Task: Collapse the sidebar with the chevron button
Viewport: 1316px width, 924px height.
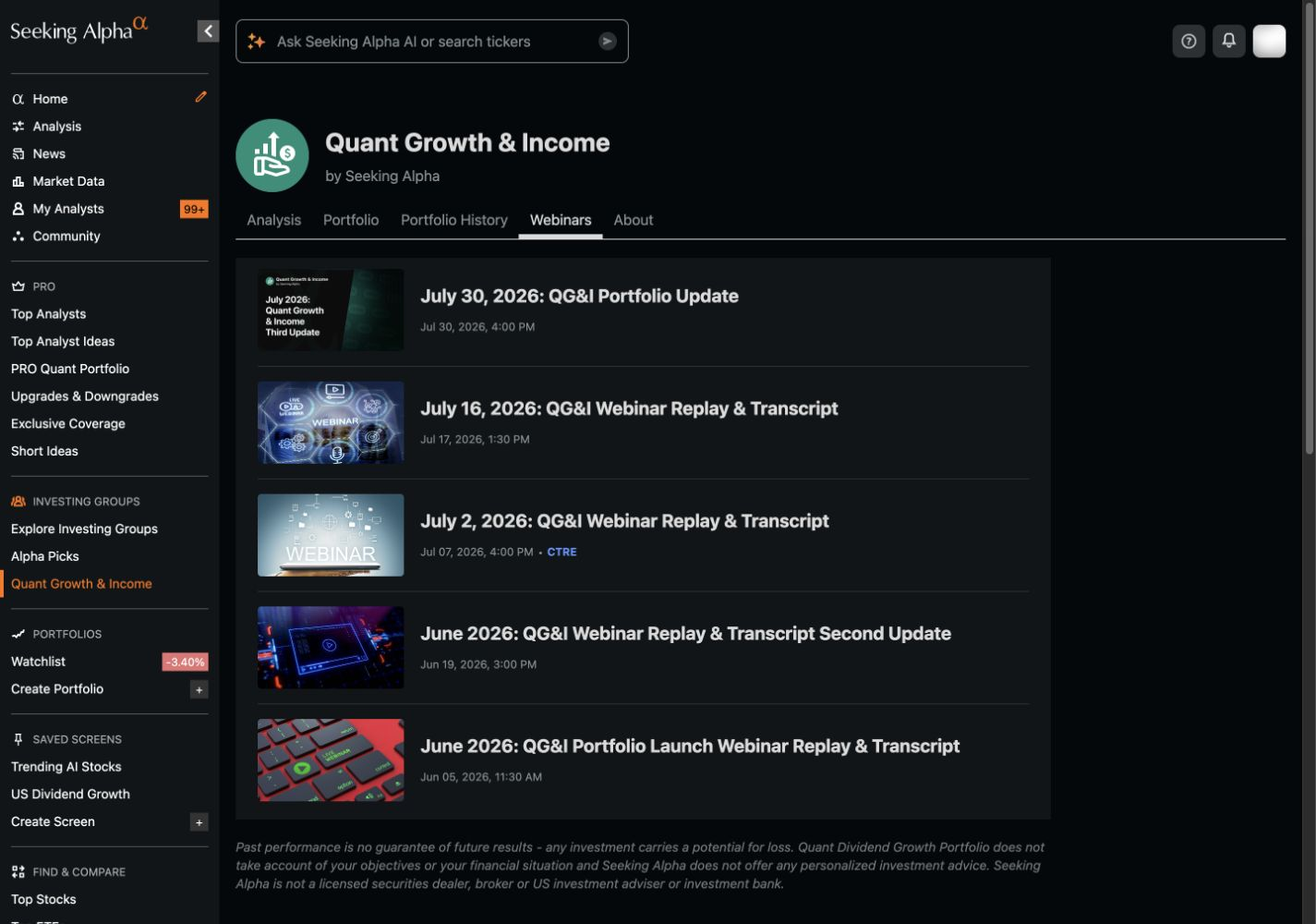Action: (208, 31)
